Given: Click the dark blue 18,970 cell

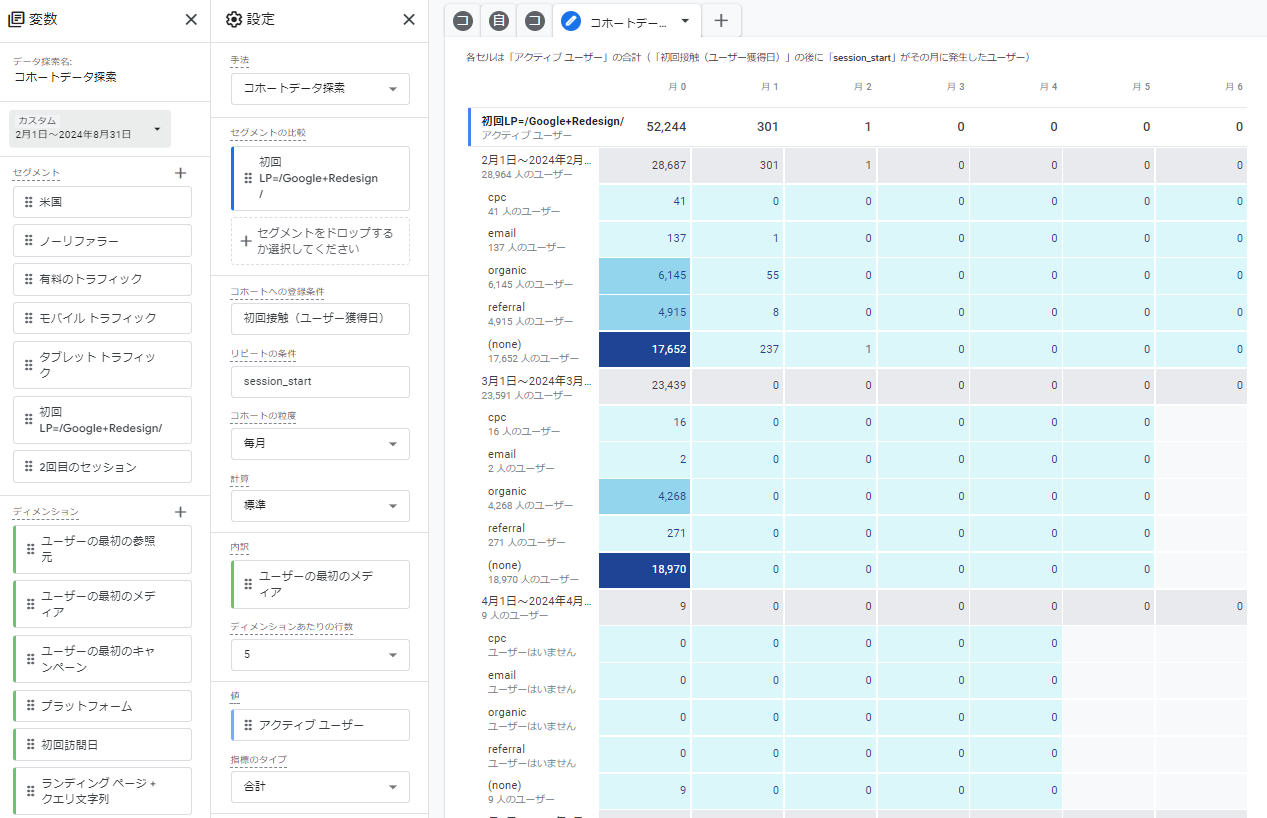Looking at the screenshot, I should (644, 569).
